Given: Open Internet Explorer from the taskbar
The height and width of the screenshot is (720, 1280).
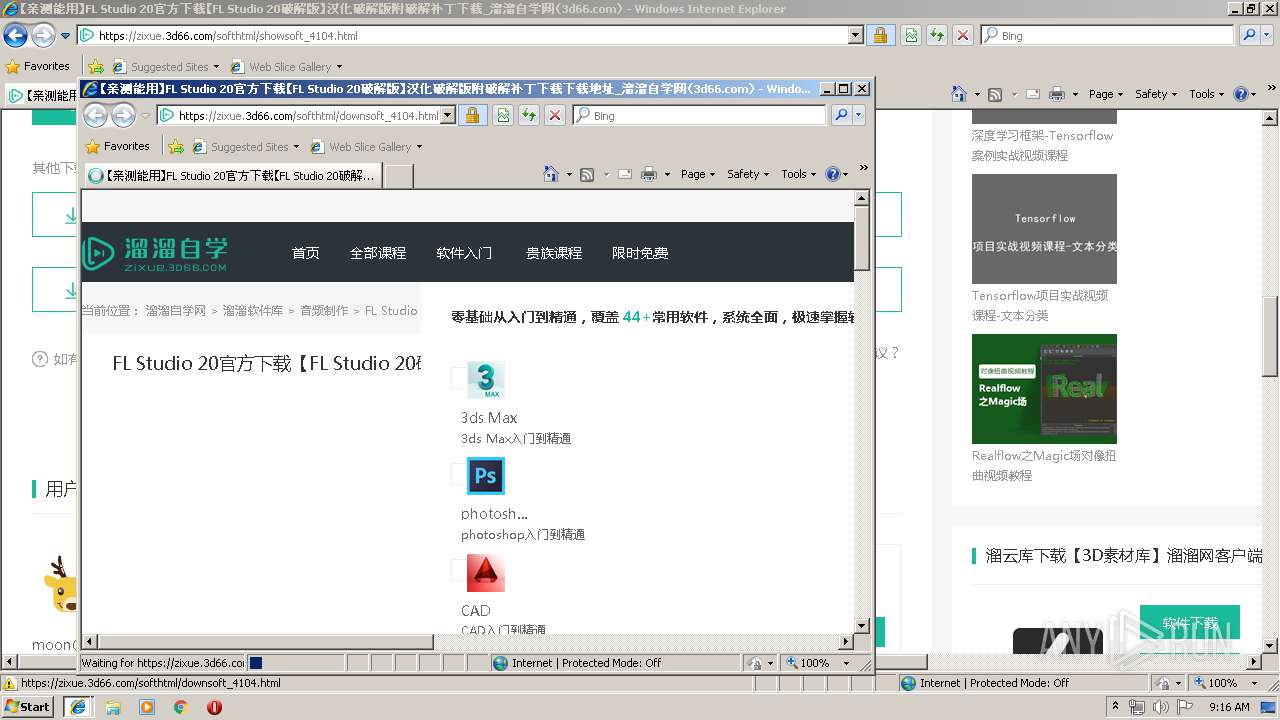Looking at the screenshot, I should pyautogui.click(x=78, y=707).
